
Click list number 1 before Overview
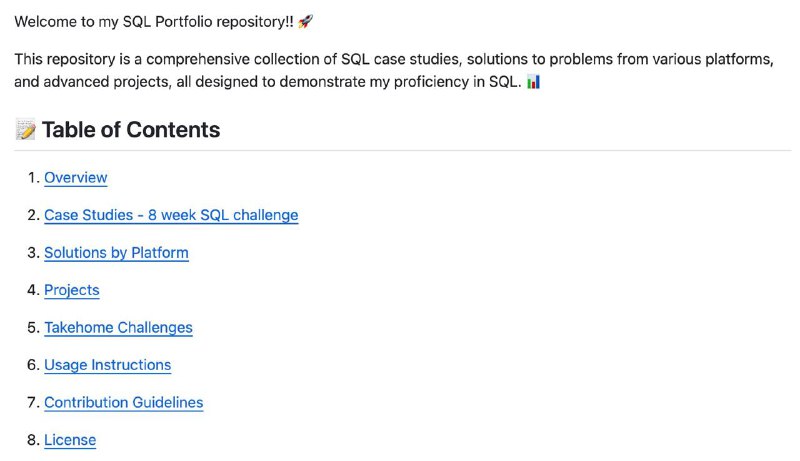point(33,177)
